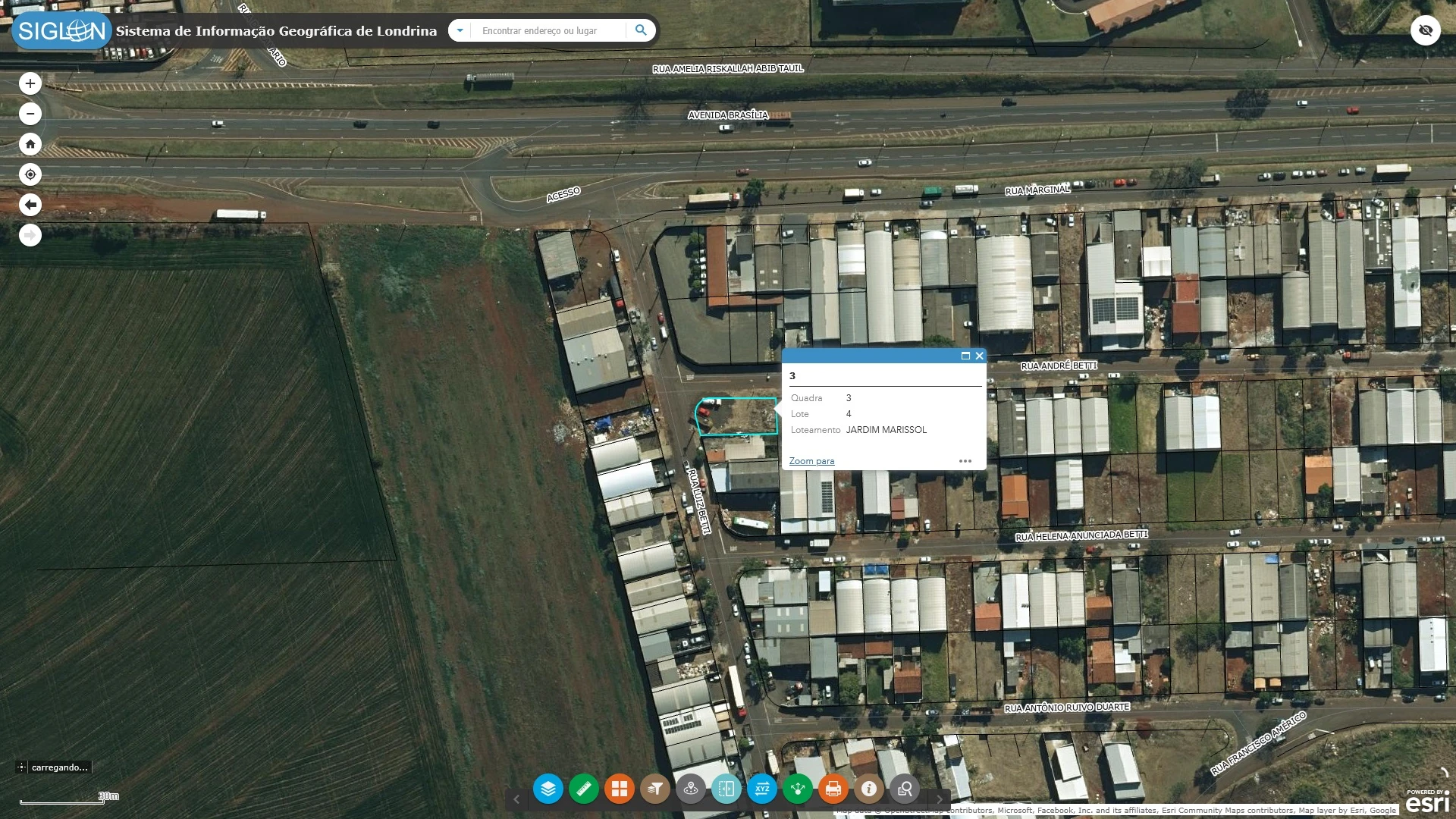Click the Quadra field label
The height and width of the screenshot is (819, 1456).
(x=806, y=398)
